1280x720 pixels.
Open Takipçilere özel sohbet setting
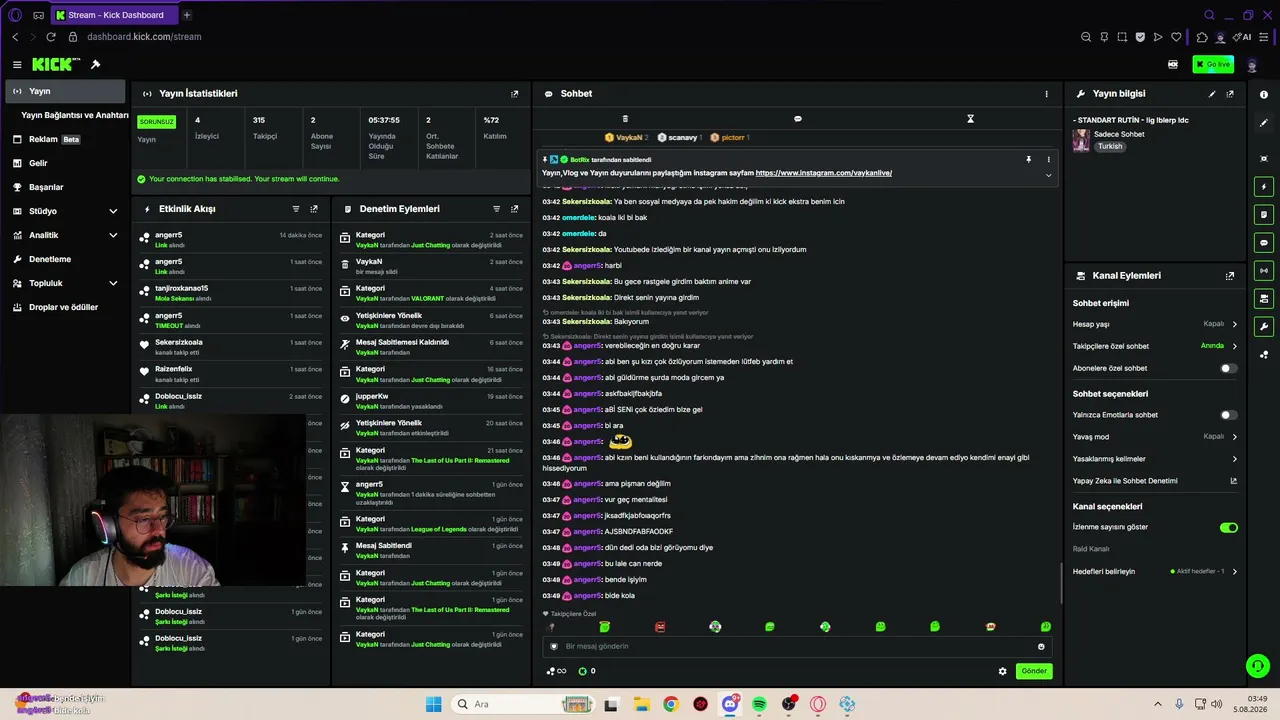coord(1155,346)
